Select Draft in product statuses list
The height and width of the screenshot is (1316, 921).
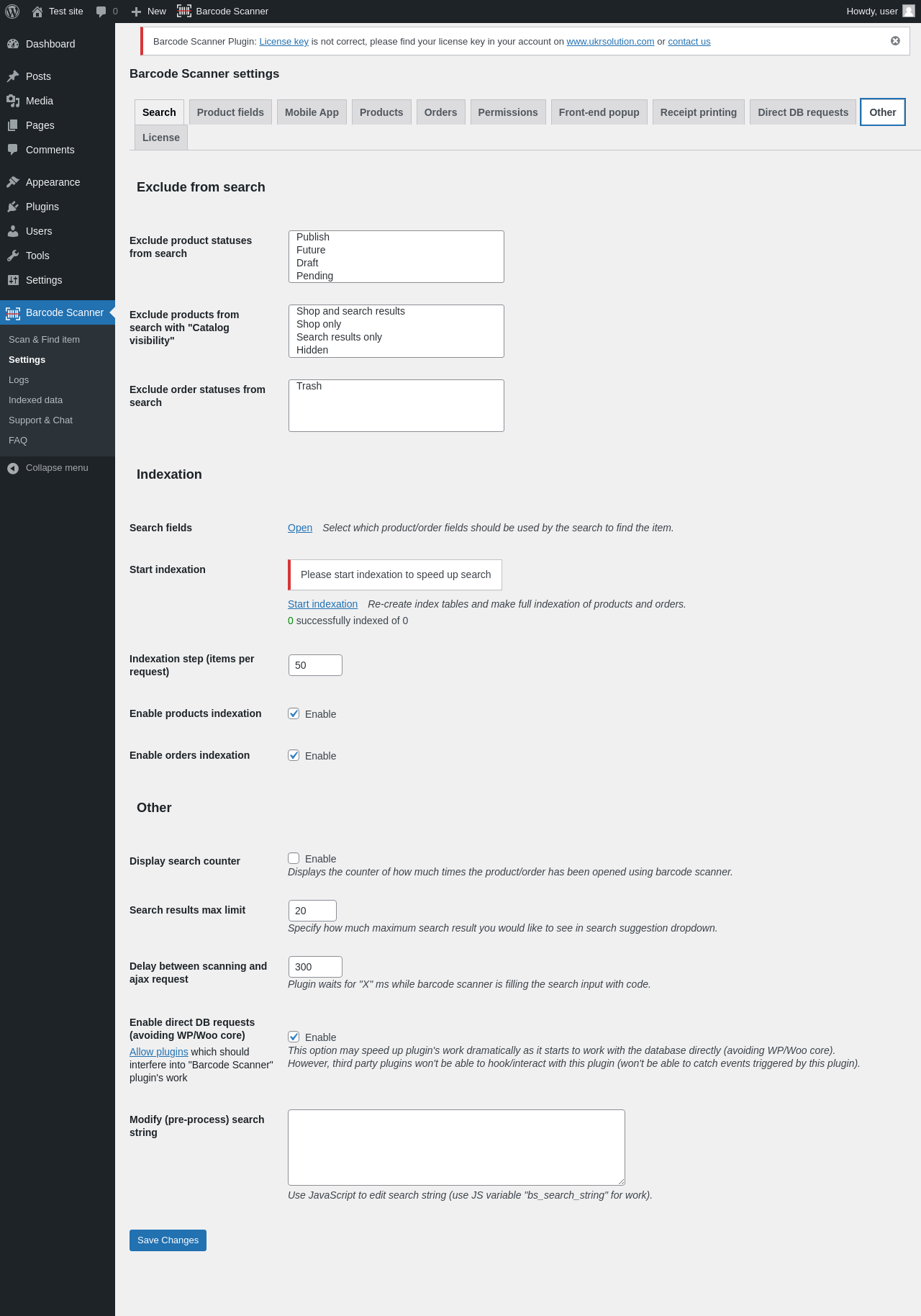coord(307,263)
